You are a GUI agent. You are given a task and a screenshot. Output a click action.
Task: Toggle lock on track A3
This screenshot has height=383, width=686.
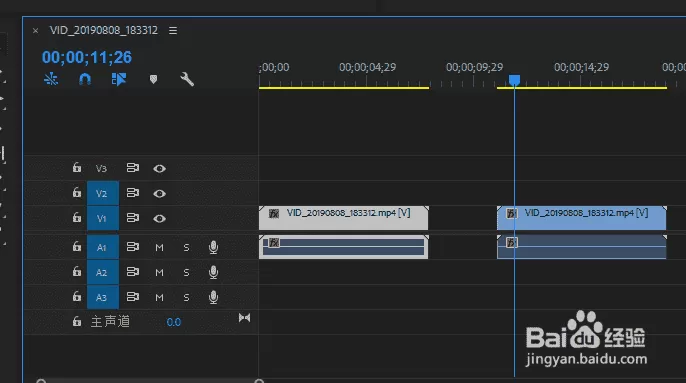pos(77,297)
